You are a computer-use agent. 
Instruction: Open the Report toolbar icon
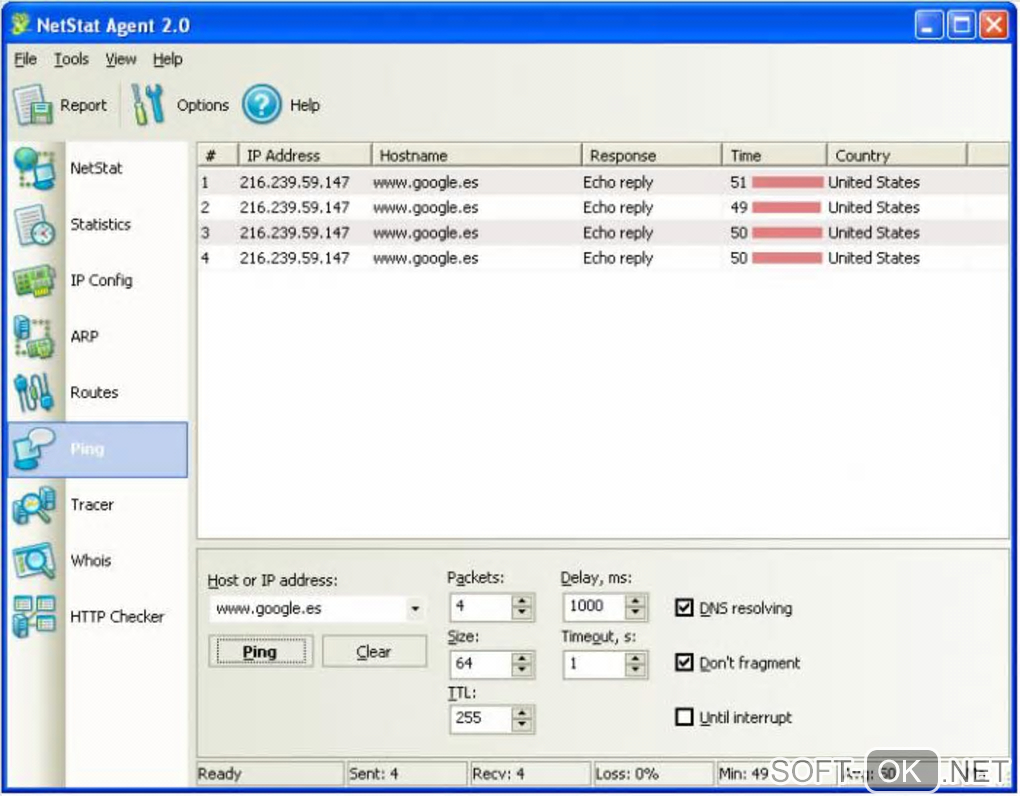point(33,105)
